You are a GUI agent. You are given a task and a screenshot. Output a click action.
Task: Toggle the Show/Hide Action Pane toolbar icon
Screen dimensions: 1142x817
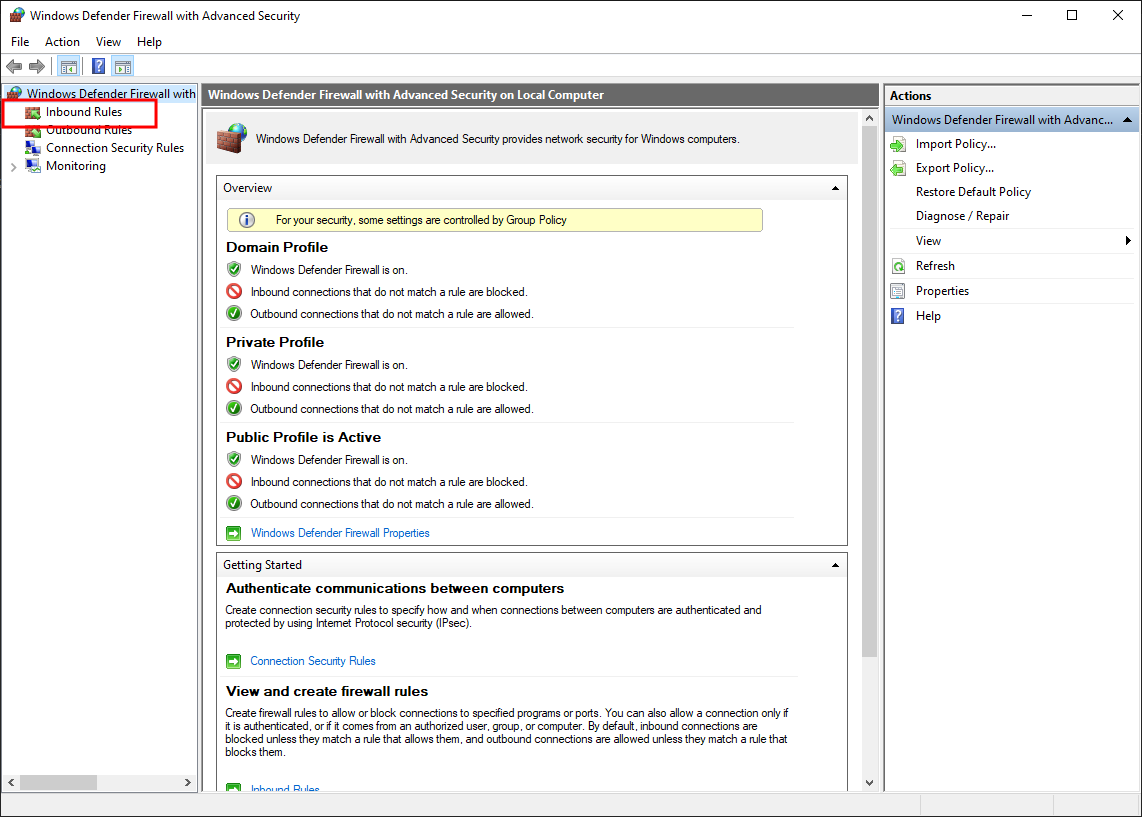pos(123,67)
